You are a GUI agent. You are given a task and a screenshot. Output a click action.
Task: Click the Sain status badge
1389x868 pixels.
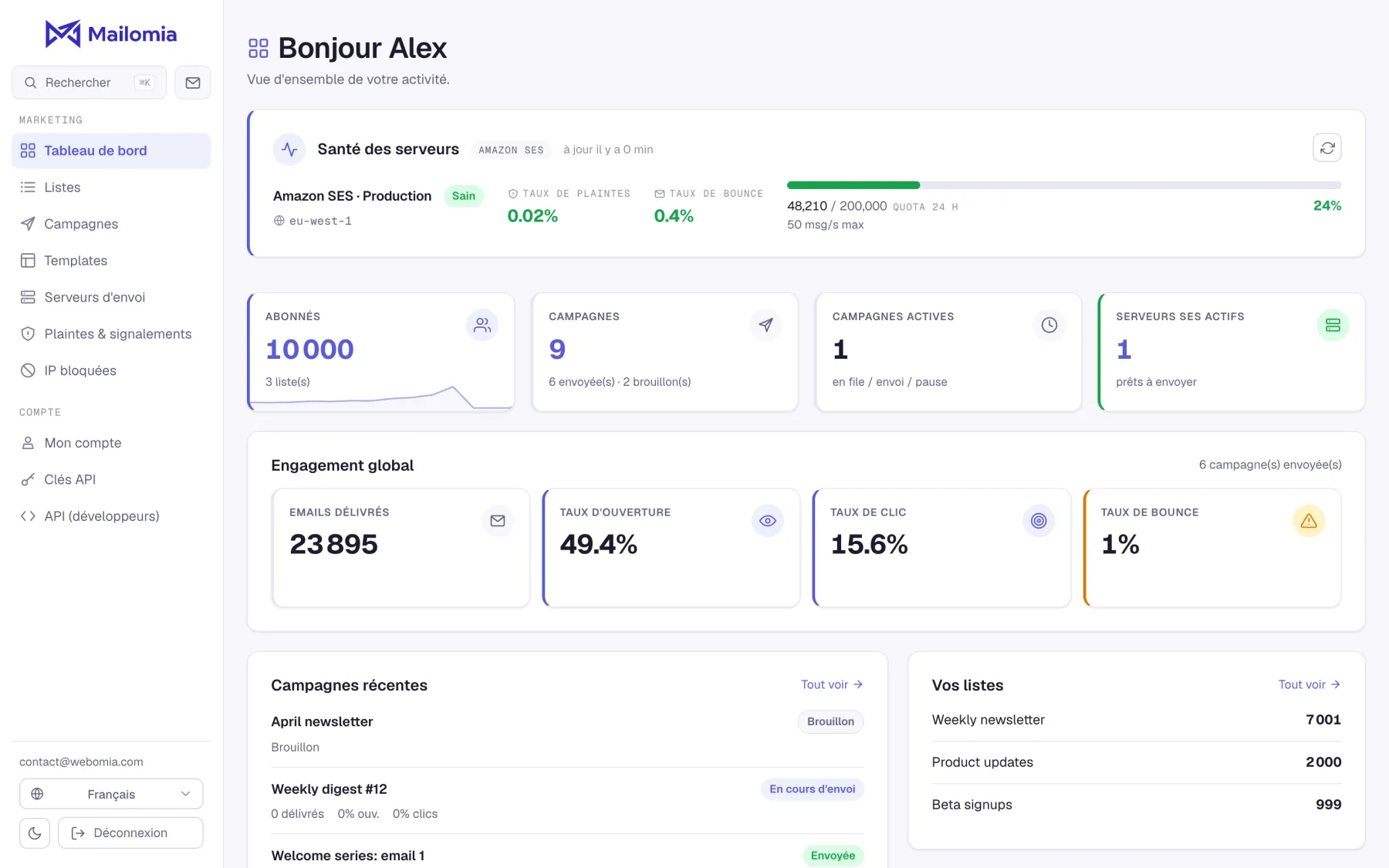point(464,196)
